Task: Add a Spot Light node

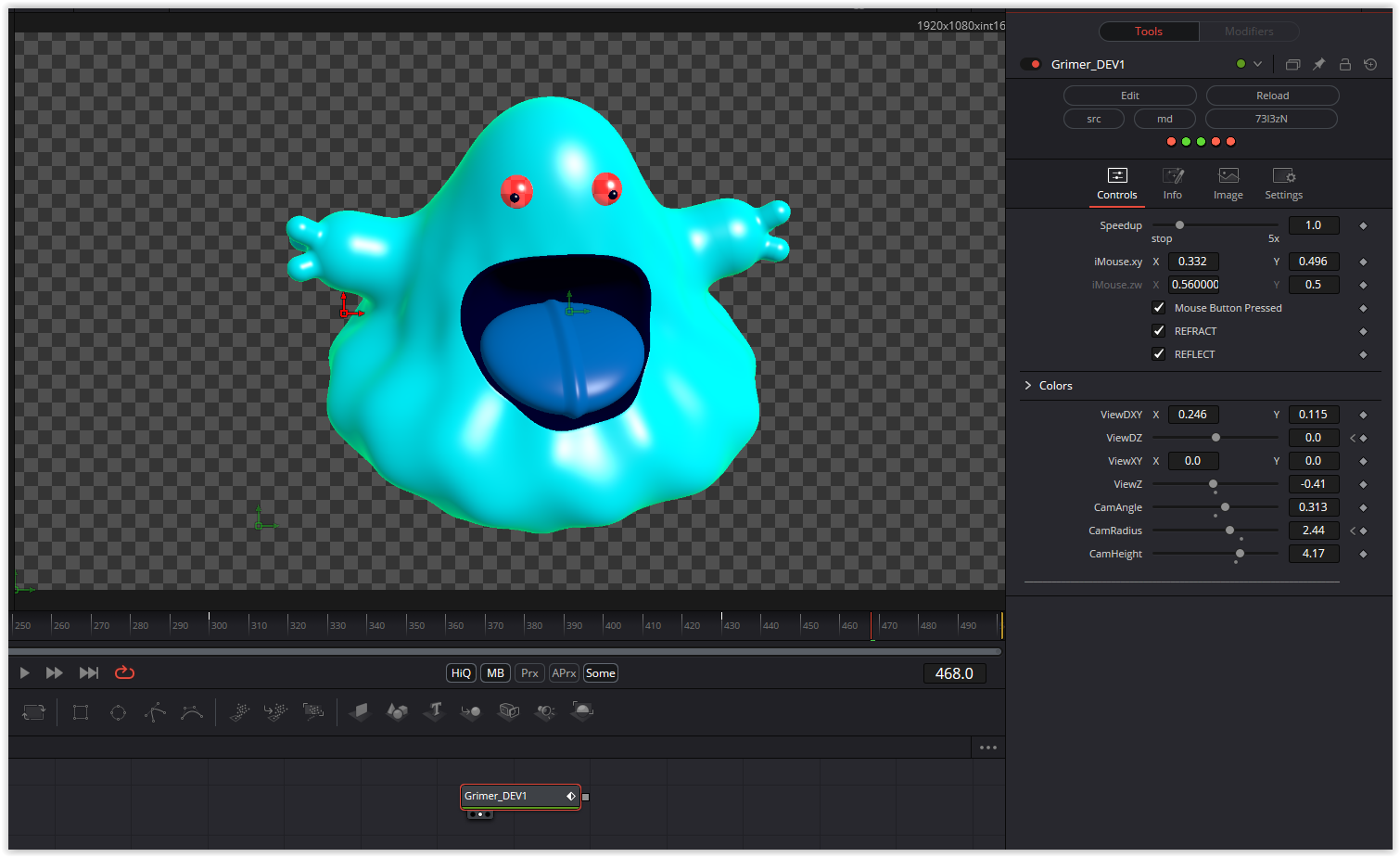Action: pos(545,712)
